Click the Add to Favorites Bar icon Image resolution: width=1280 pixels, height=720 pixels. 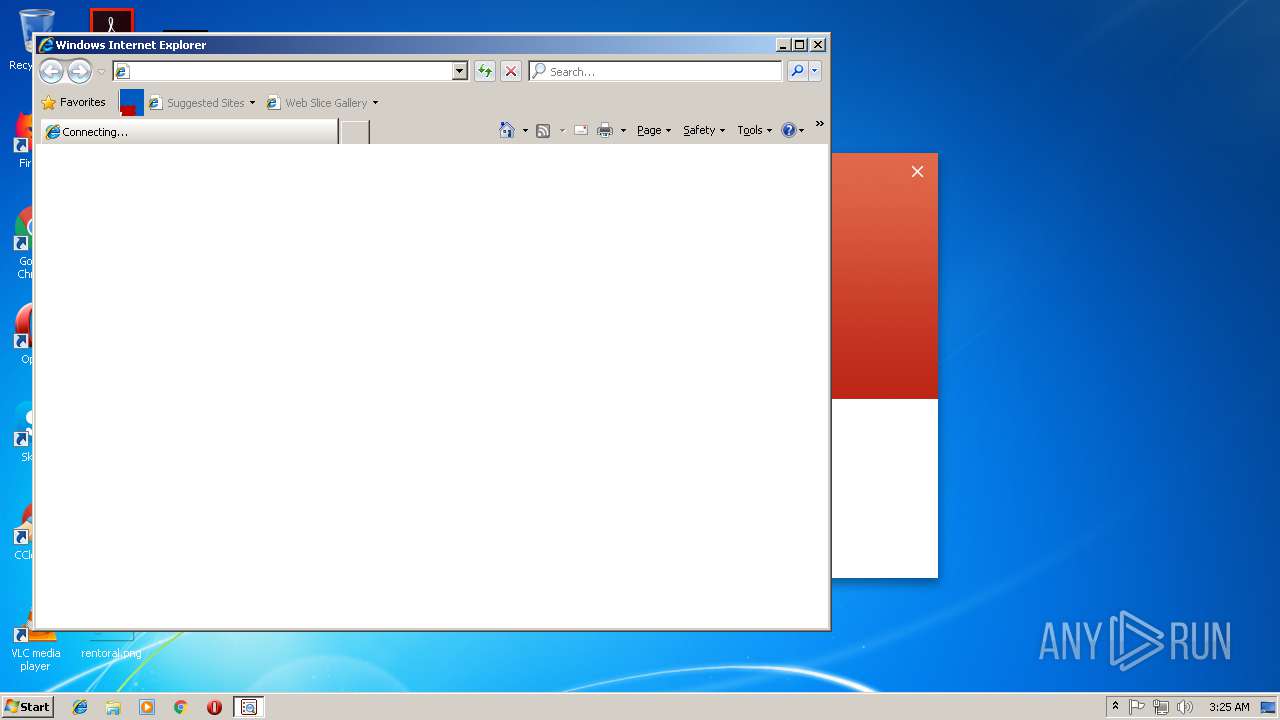131,102
